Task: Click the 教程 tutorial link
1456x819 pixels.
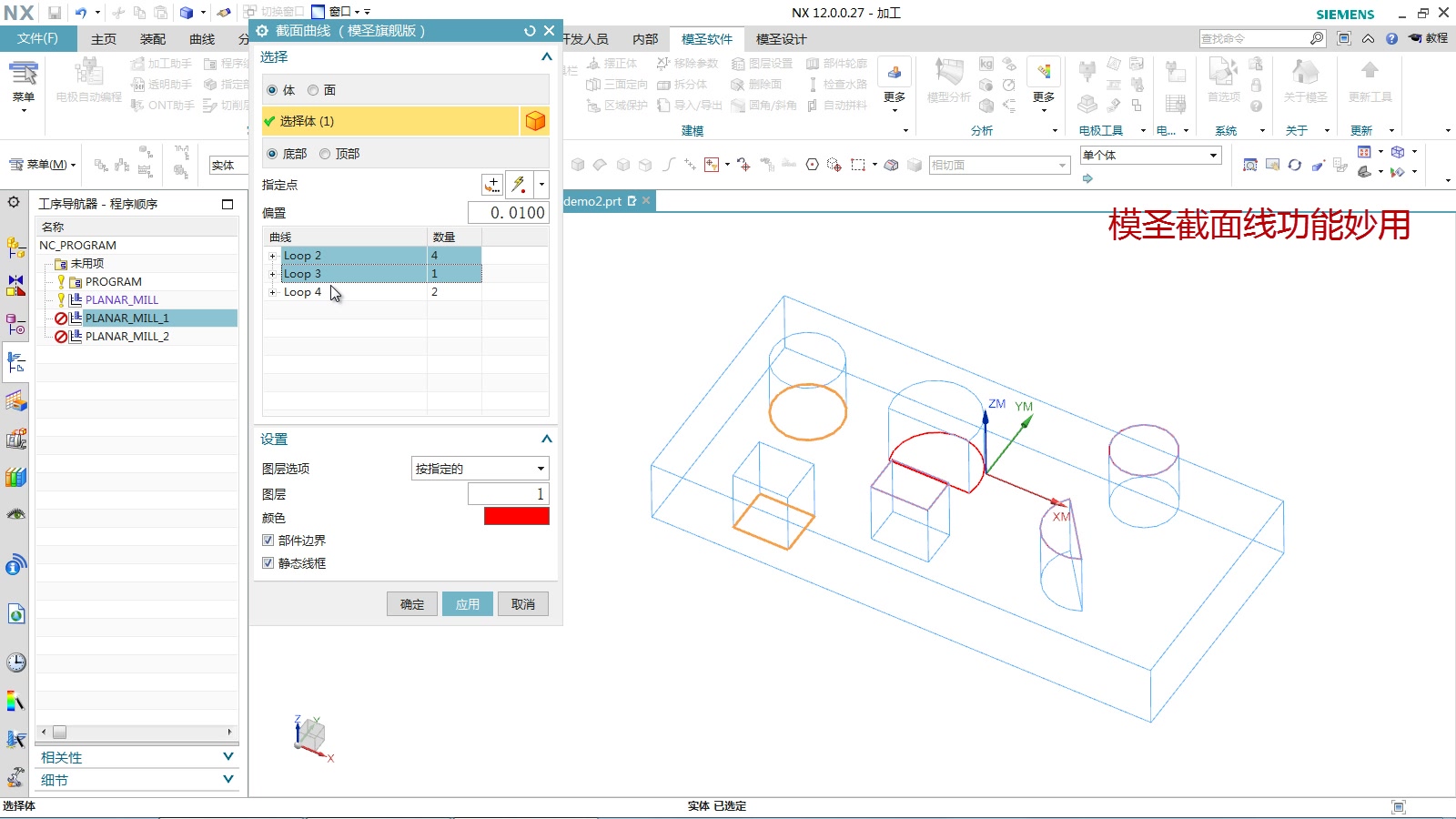Action: [x=1429, y=38]
